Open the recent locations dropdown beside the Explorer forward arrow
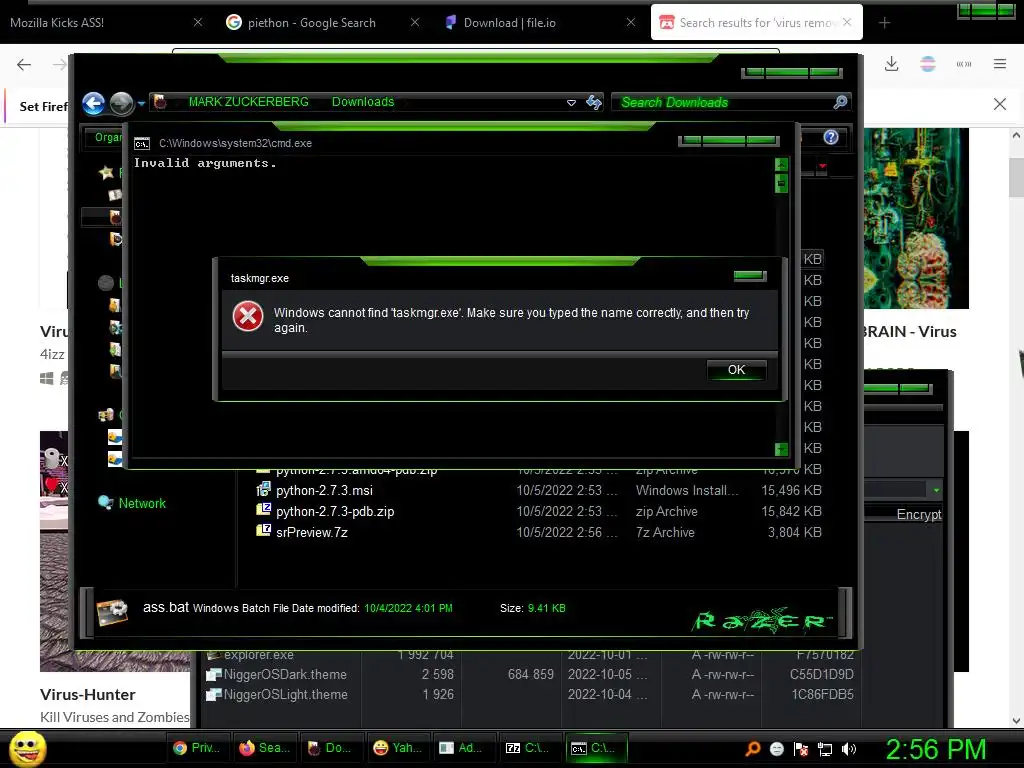This screenshot has height=768, width=1024. [x=141, y=103]
